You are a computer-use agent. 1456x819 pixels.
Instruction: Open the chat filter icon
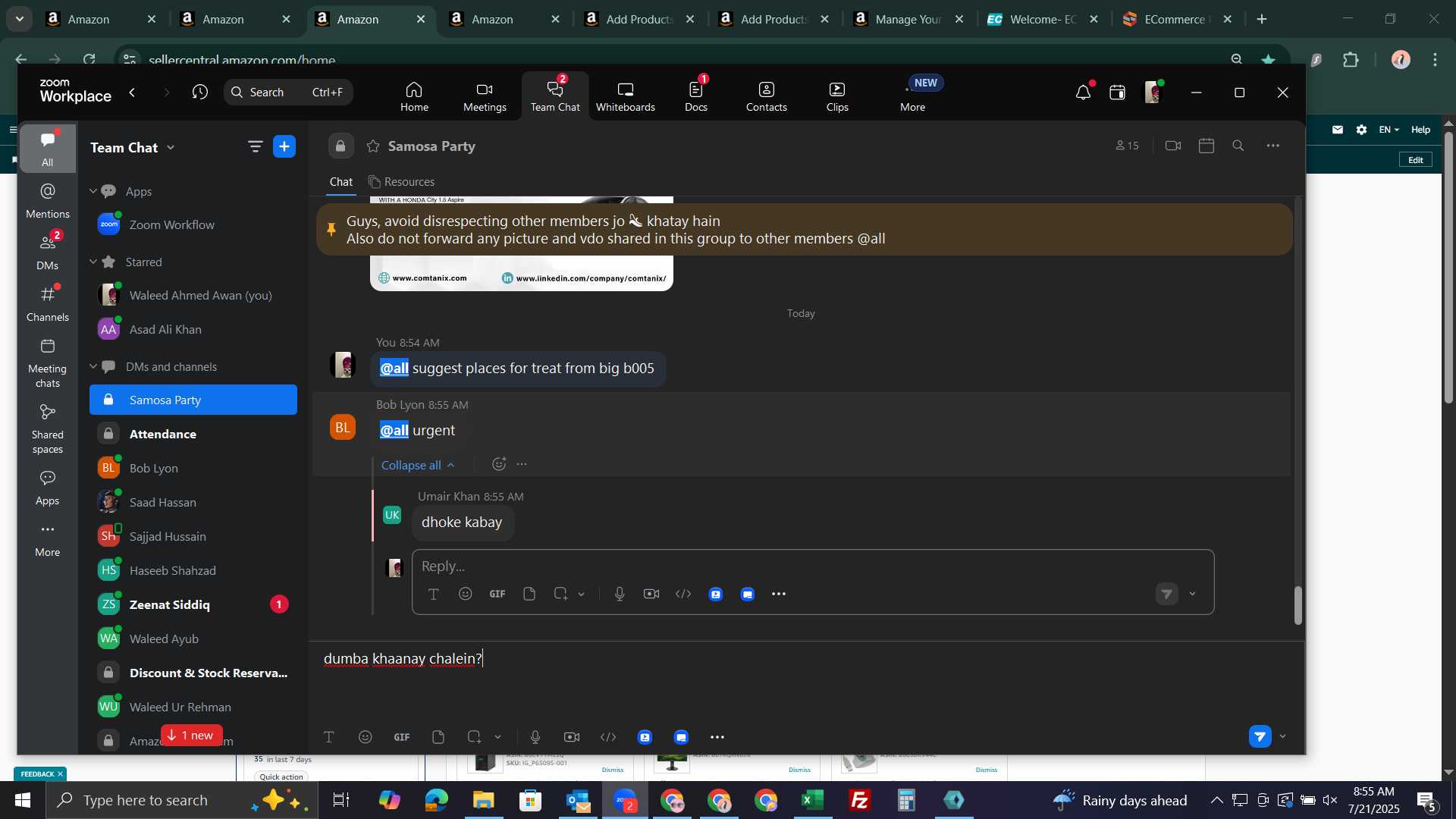[x=255, y=147]
